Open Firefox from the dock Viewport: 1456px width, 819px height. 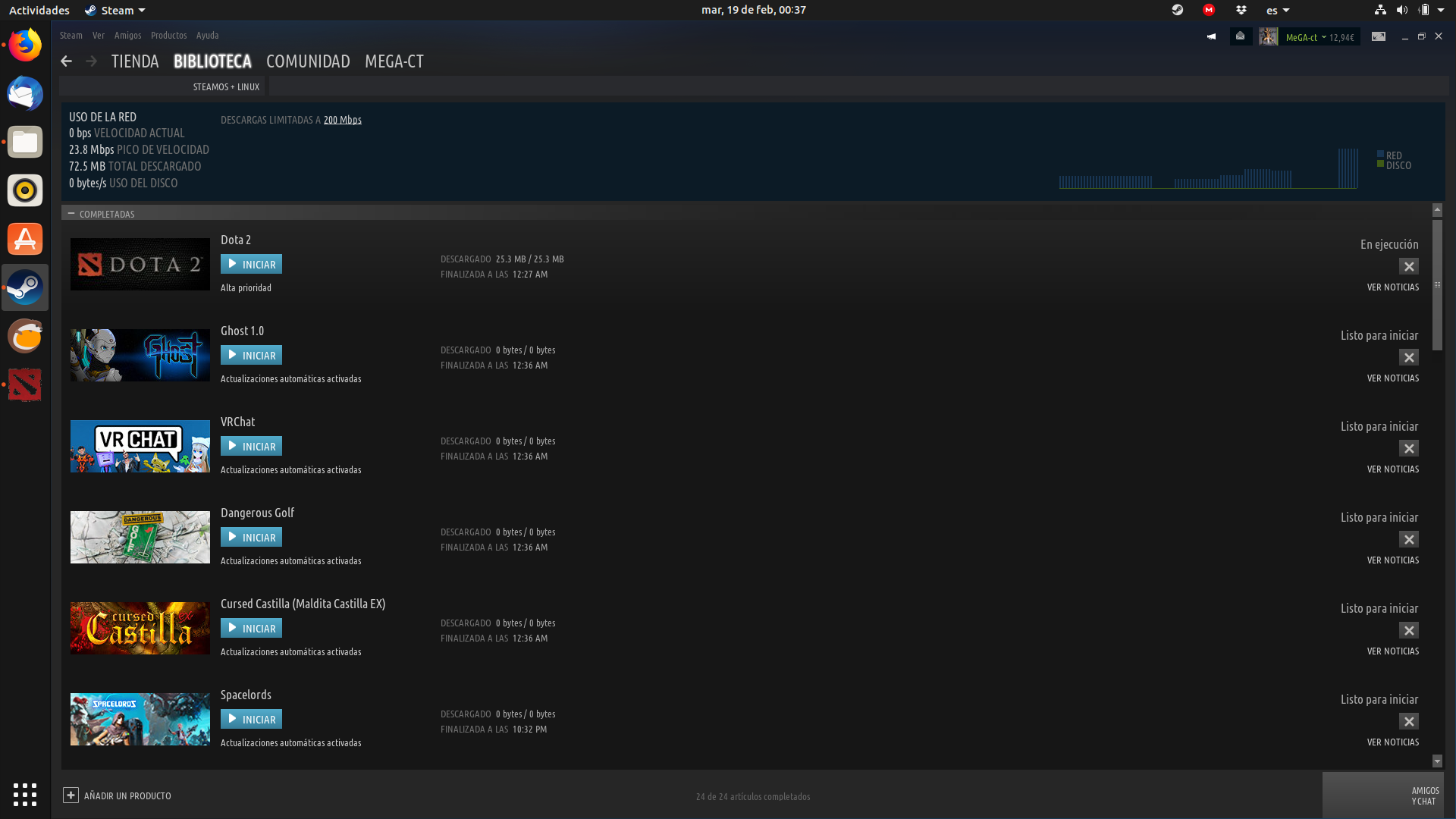pyautogui.click(x=25, y=45)
